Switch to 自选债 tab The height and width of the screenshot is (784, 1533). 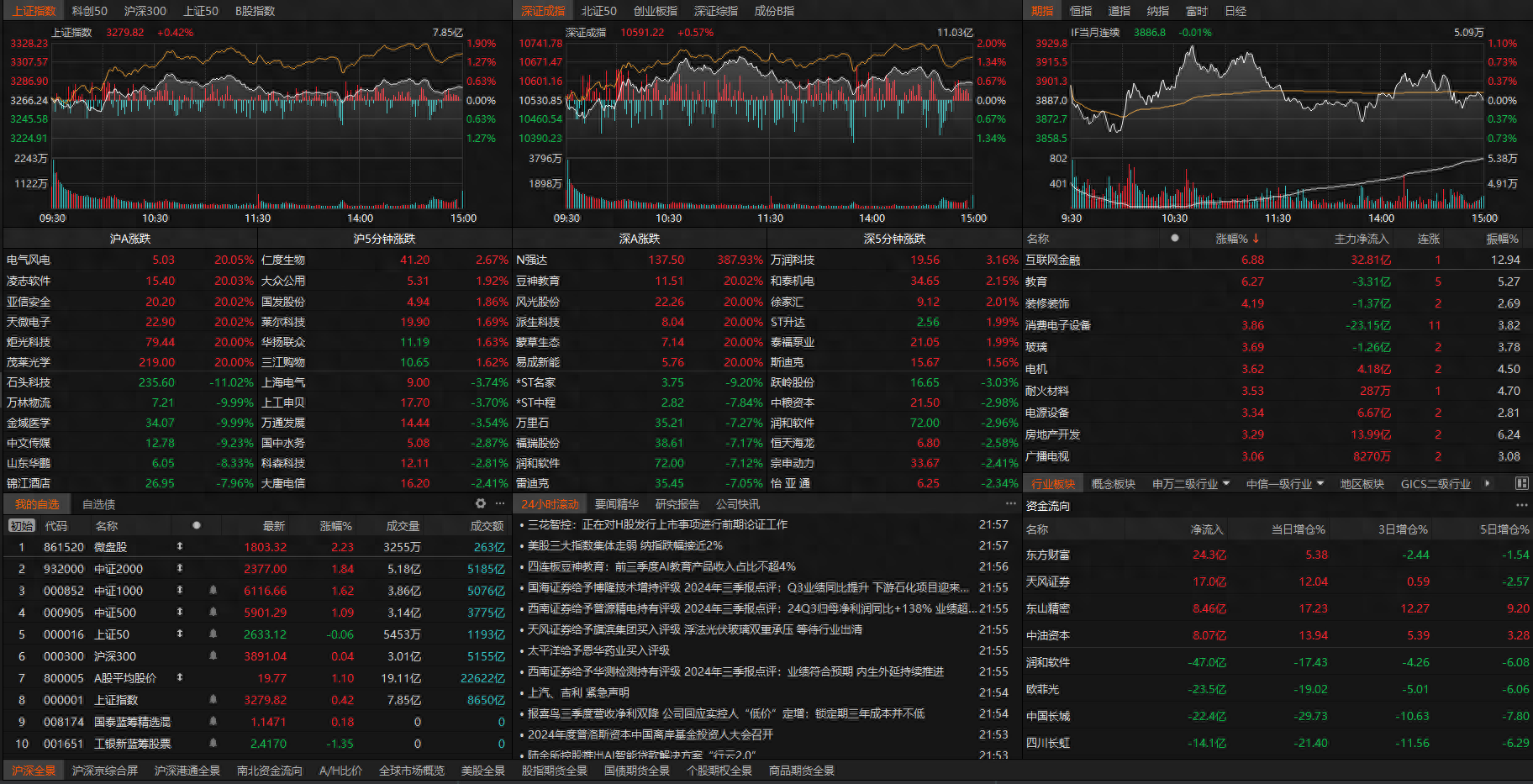point(99,504)
